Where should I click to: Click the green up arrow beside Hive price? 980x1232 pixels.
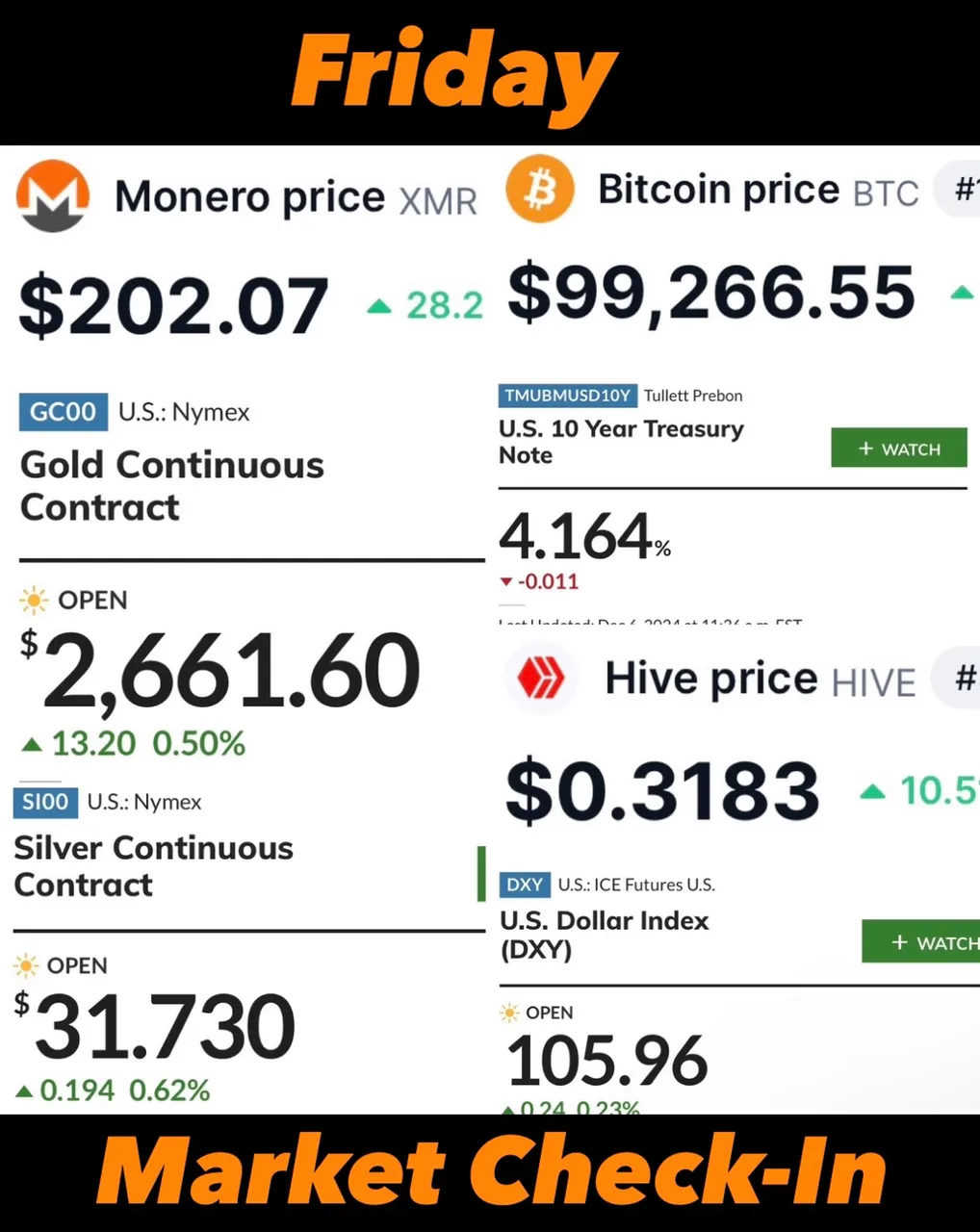pos(872,791)
